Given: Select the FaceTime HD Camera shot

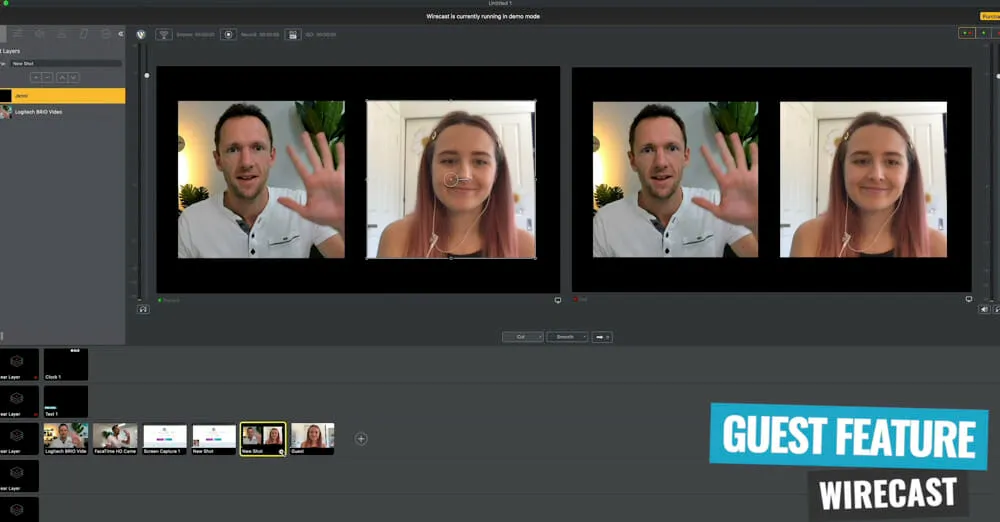Looking at the screenshot, I should [x=115, y=438].
